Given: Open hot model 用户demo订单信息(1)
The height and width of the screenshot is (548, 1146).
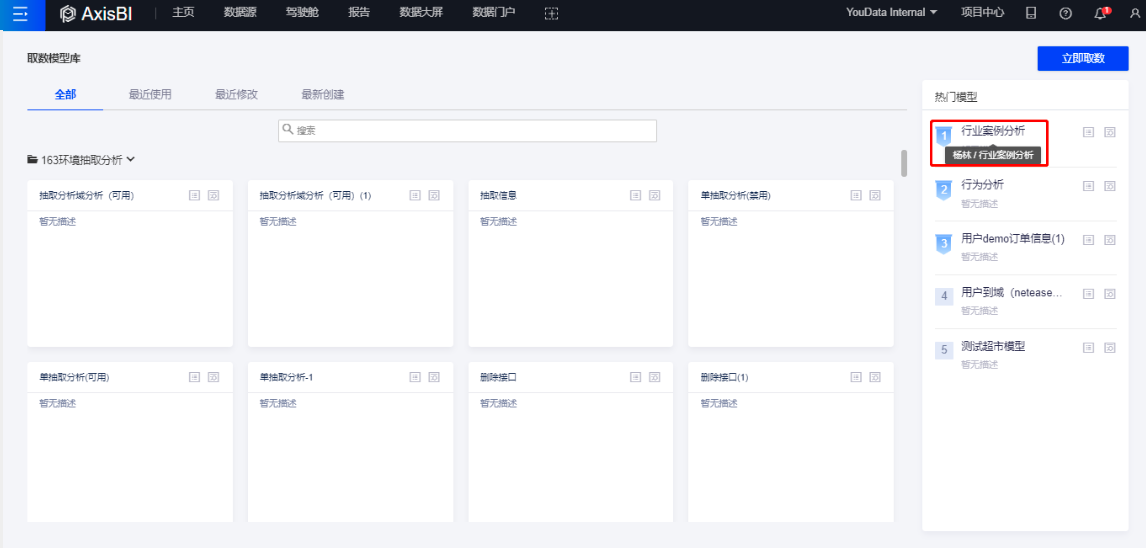Looking at the screenshot, I should [x=1013, y=238].
